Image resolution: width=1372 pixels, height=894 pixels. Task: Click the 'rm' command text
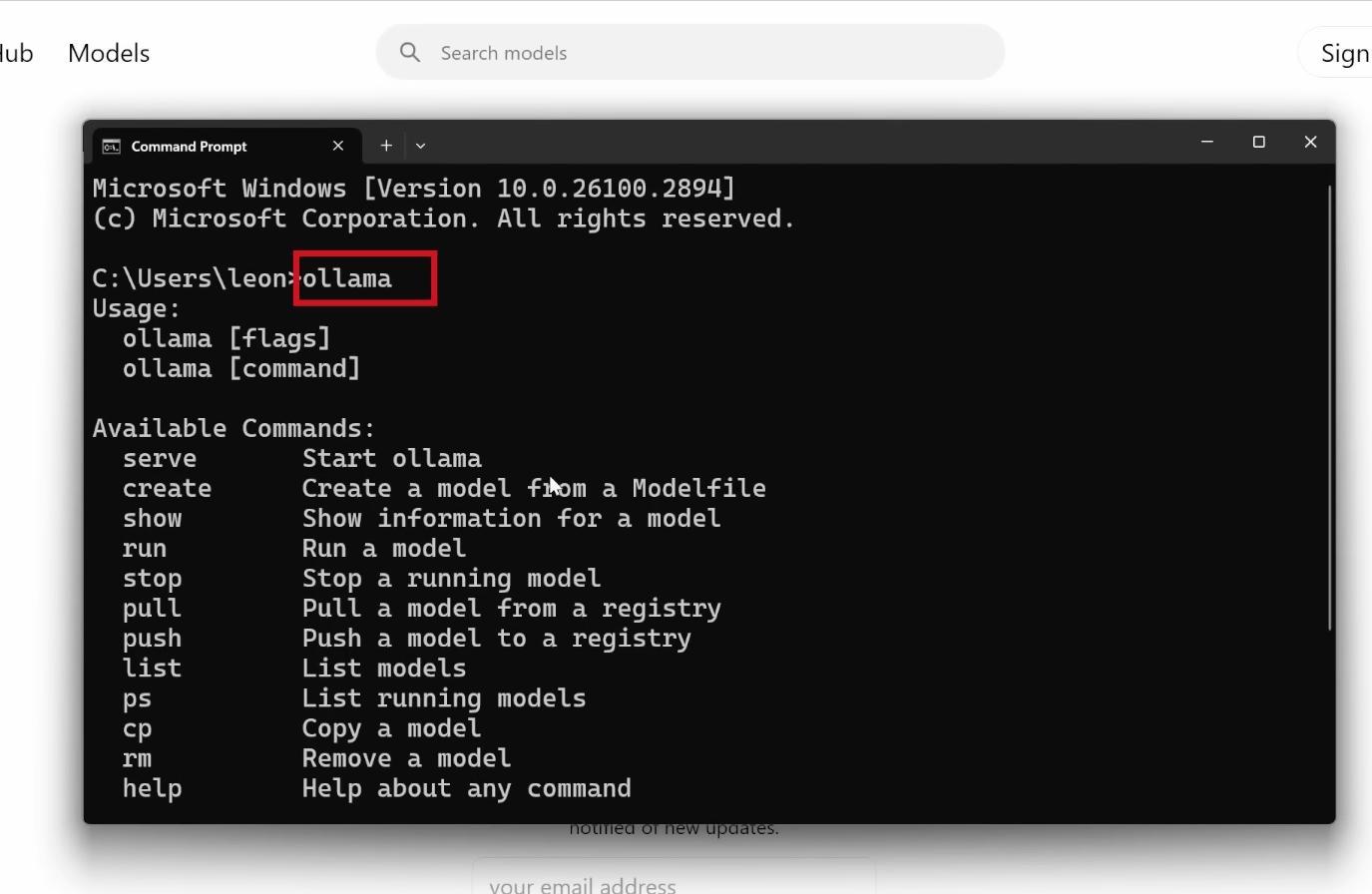137,758
